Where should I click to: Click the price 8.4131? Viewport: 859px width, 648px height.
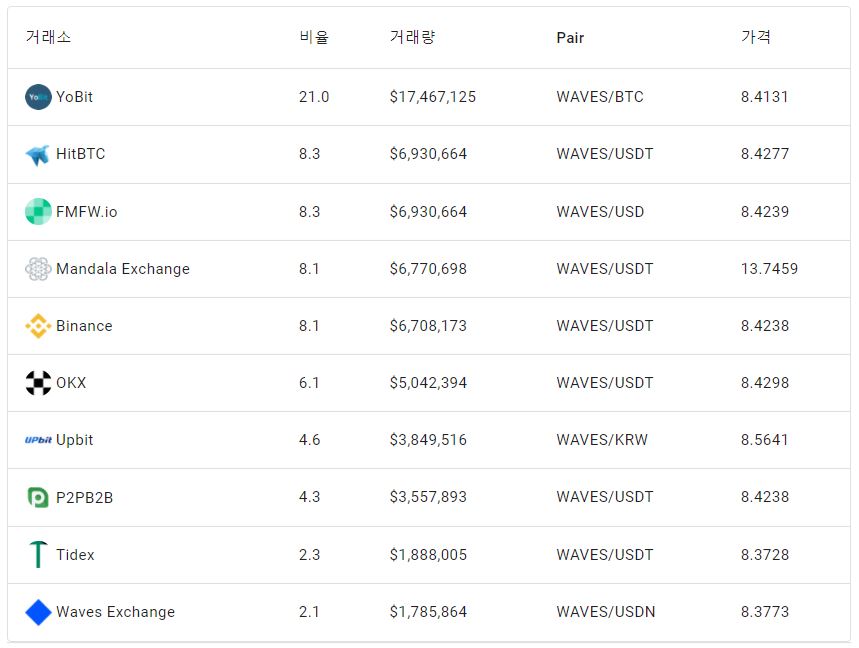(764, 97)
